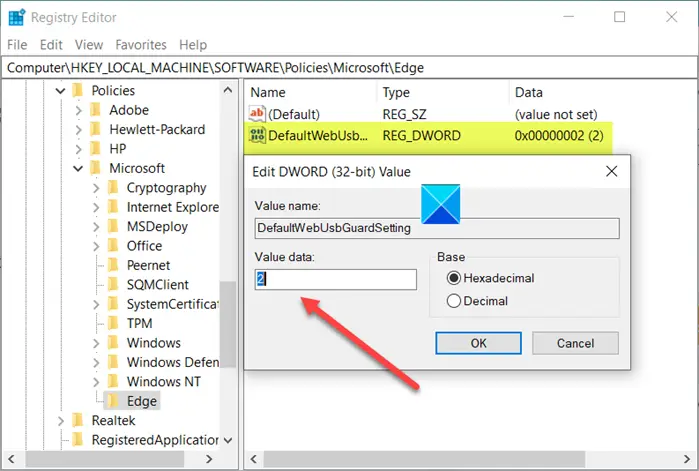699x471 pixels.
Task: Expand the Realtek tree node
Action: coord(61,421)
